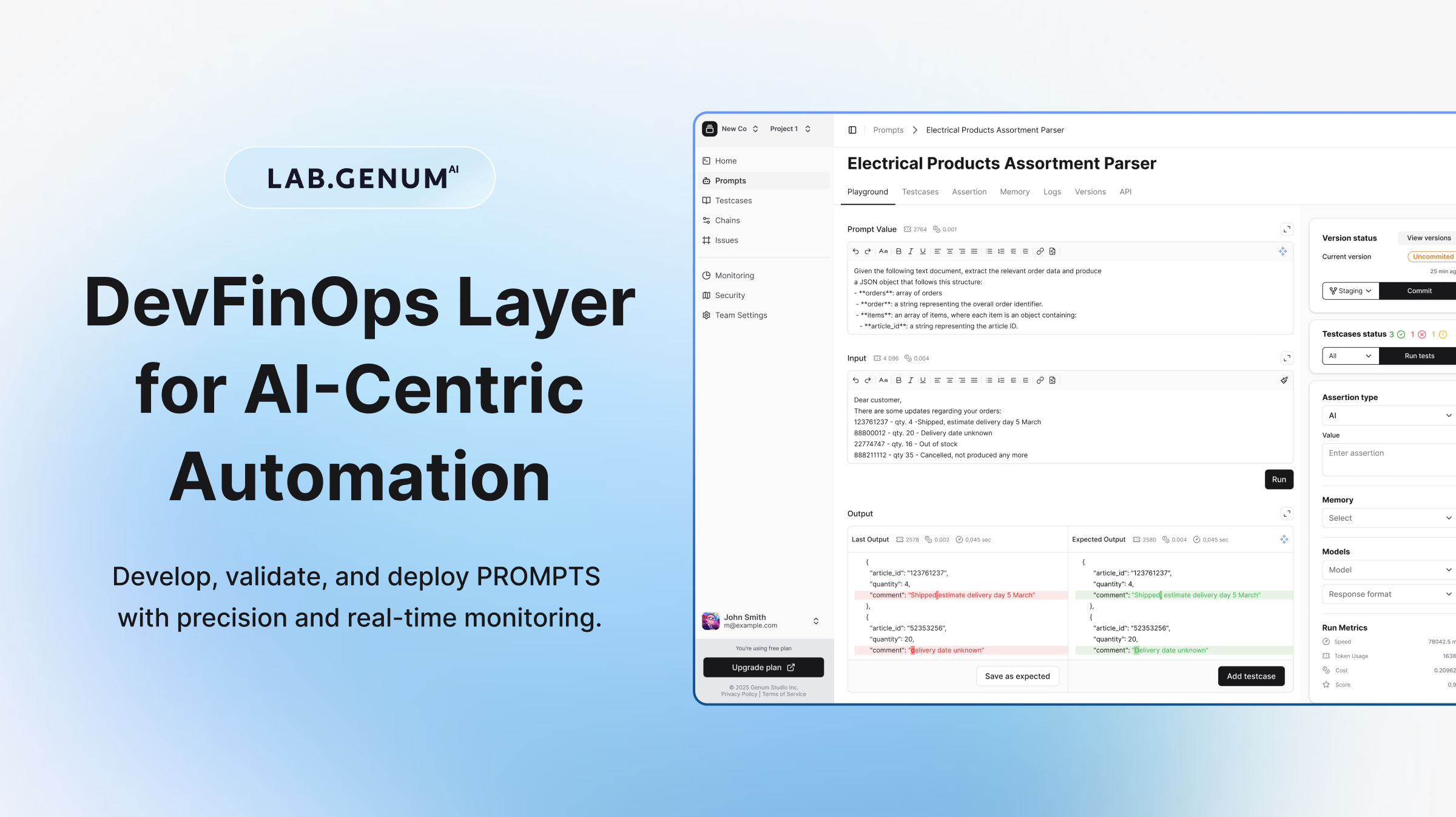
Task: Click the AI sparkle icon in Prompt Value toolbar
Action: 1282,251
